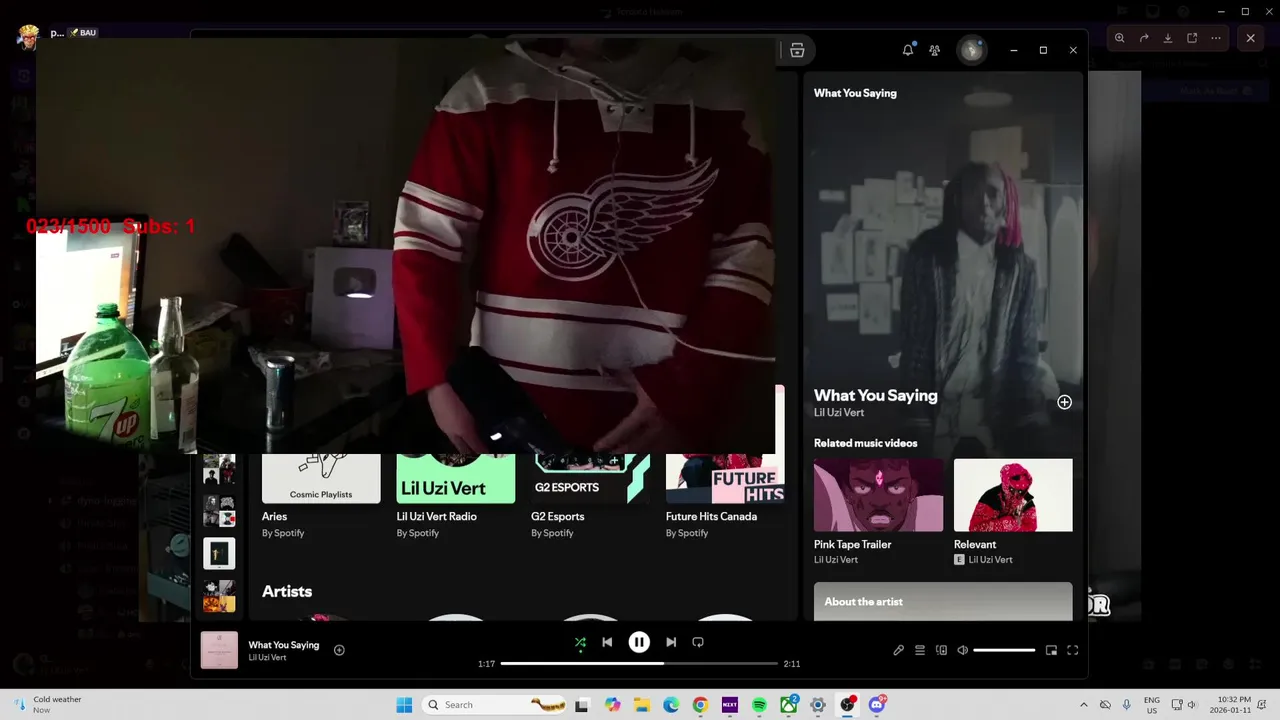Open Task View on the taskbar
The image size is (1280, 720).
point(583,705)
